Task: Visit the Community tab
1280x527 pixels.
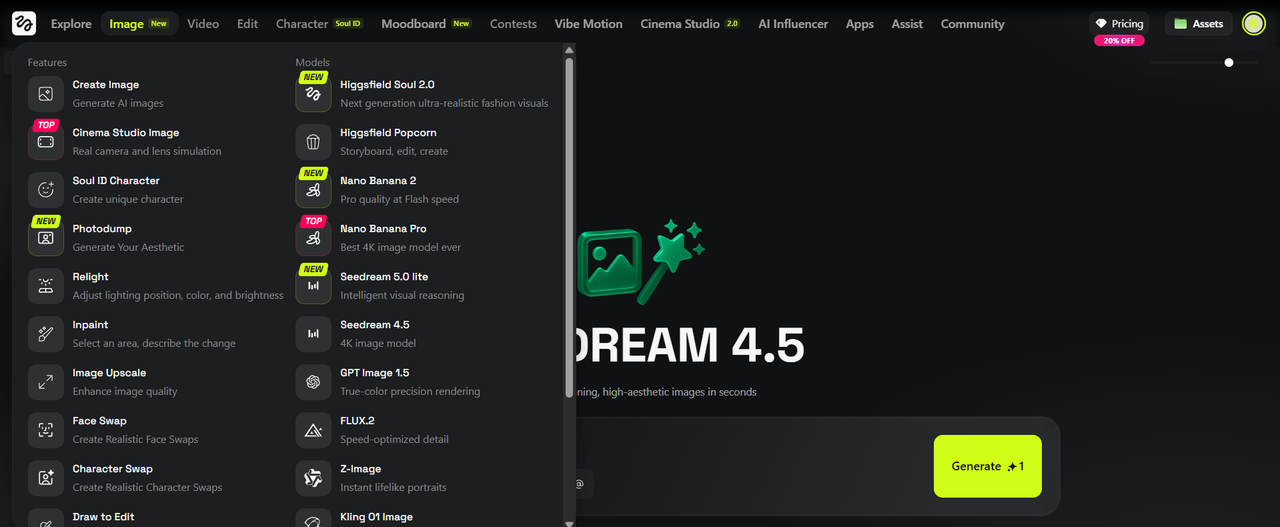Action: coord(973,24)
